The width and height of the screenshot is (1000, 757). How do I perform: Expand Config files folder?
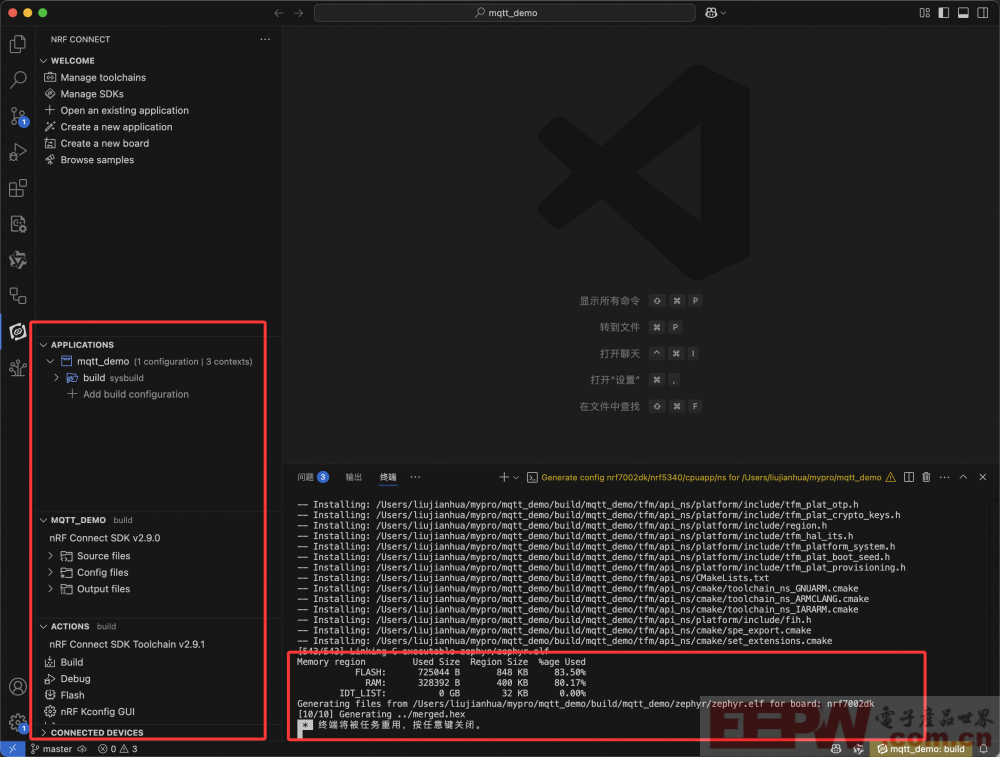click(x=50, y=573)
